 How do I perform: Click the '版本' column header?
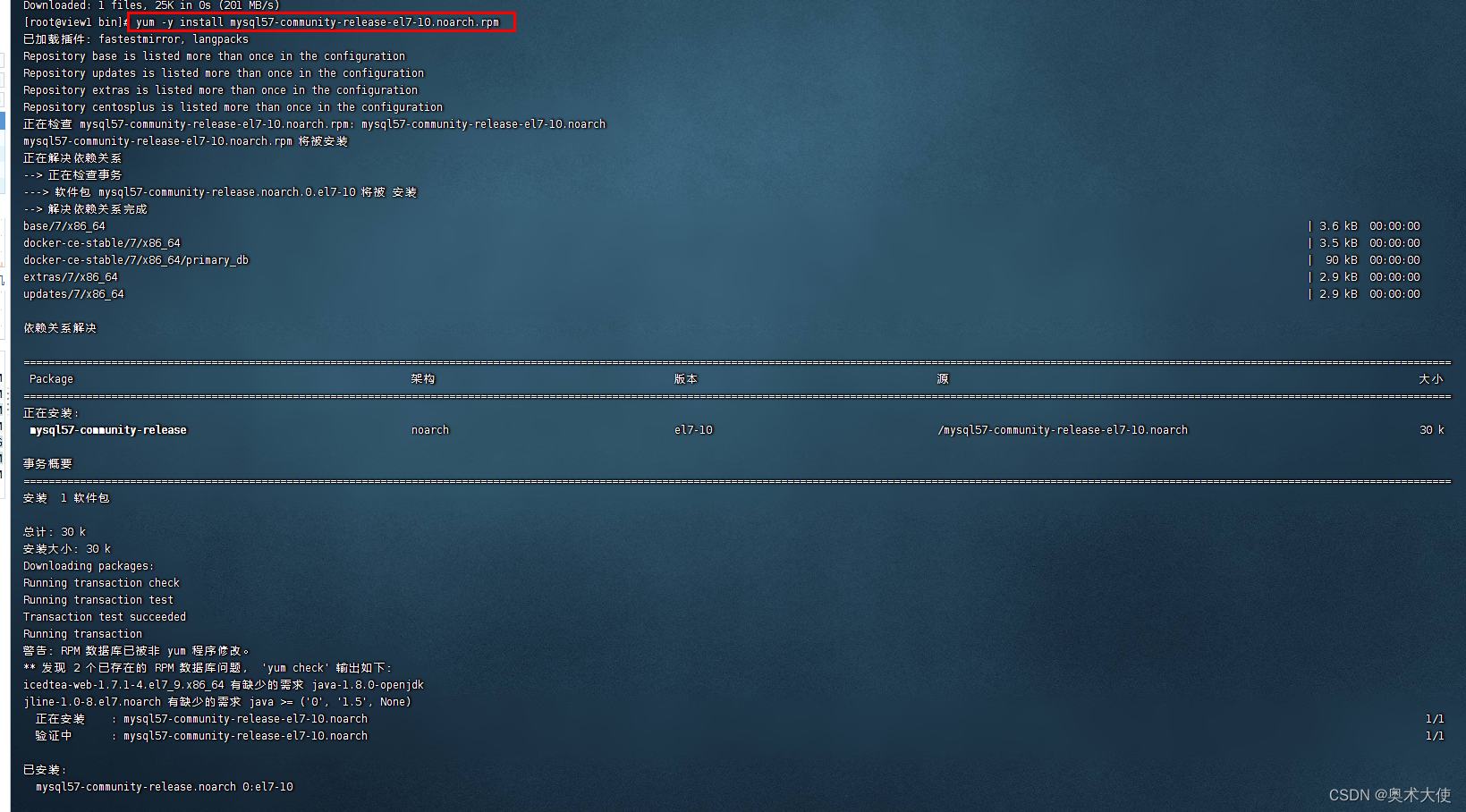coord(686,379)
